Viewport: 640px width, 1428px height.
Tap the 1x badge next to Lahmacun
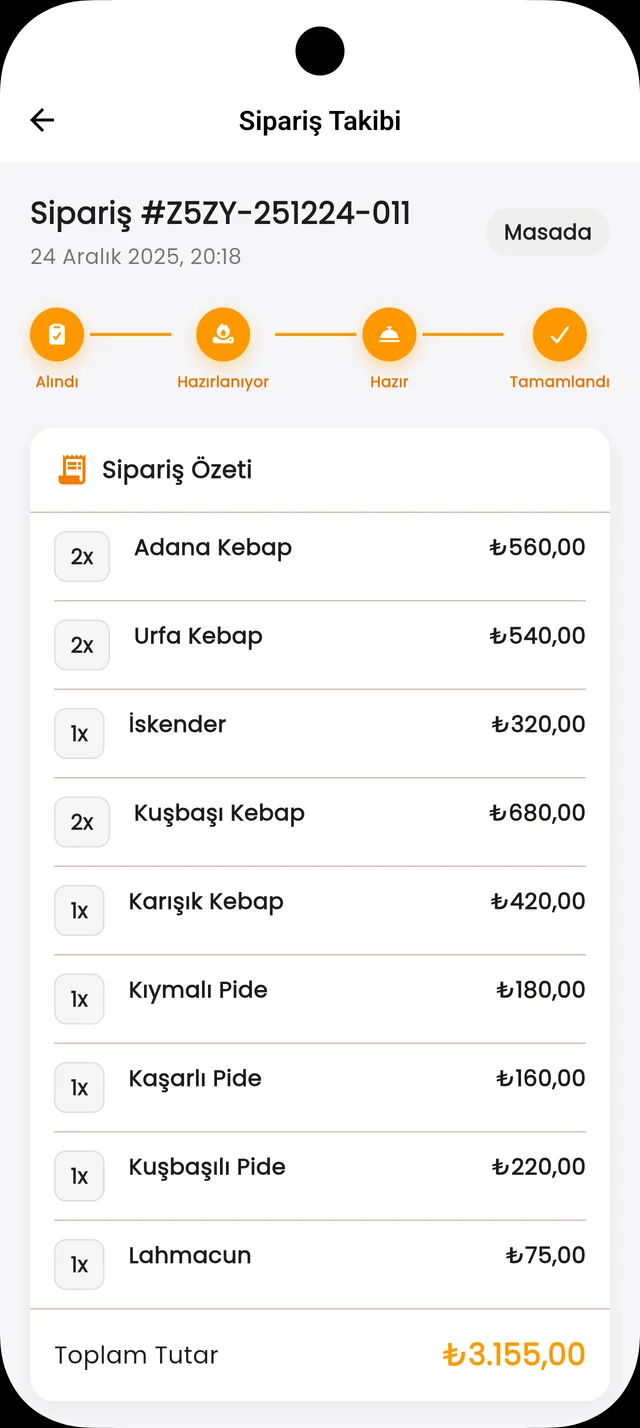click(79, 1264)
